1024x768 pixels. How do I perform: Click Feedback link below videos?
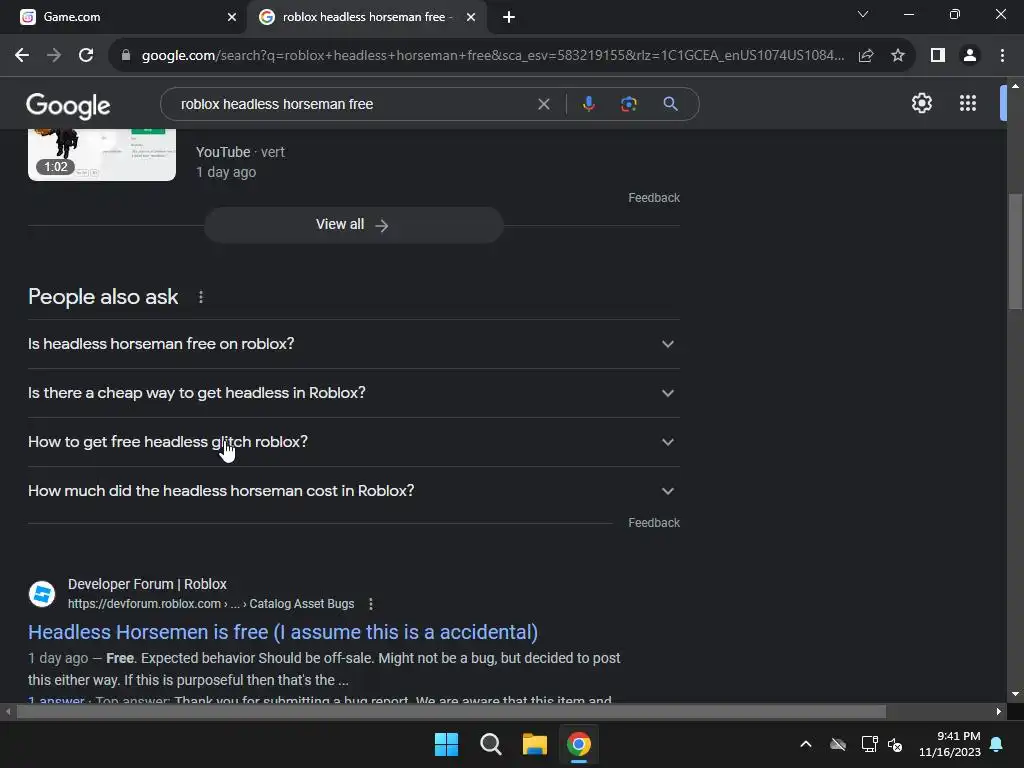tap(654, 198)
